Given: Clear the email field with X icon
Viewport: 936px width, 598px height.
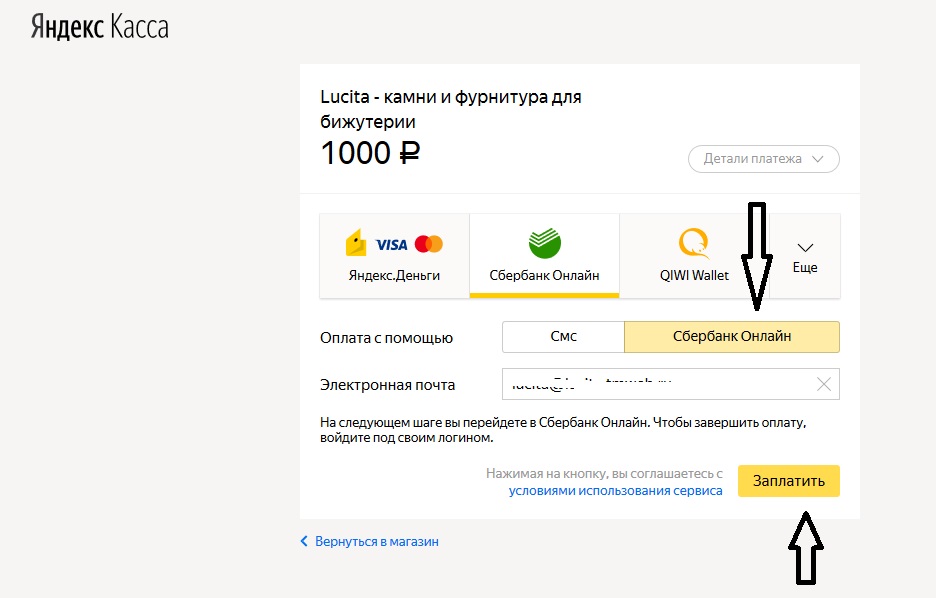Looking at the screenshot, I should (x=824, y=384).
